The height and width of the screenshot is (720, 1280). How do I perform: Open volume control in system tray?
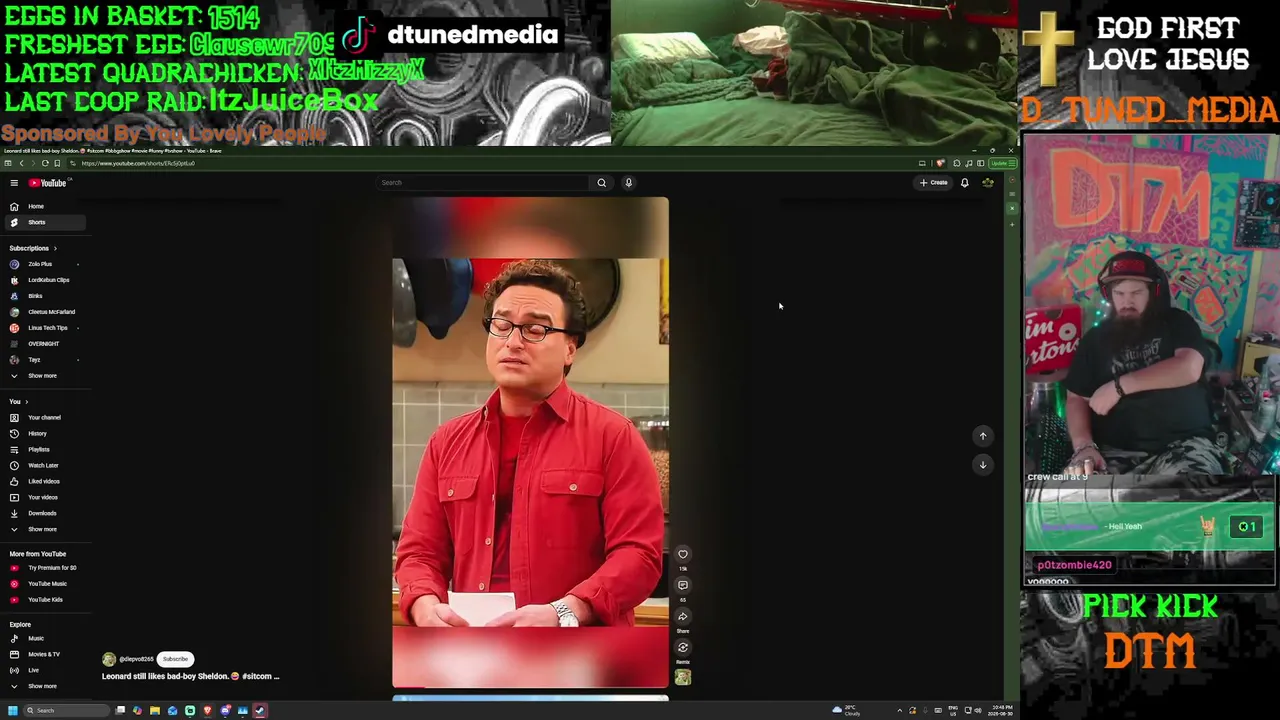[x=978, y=711]
